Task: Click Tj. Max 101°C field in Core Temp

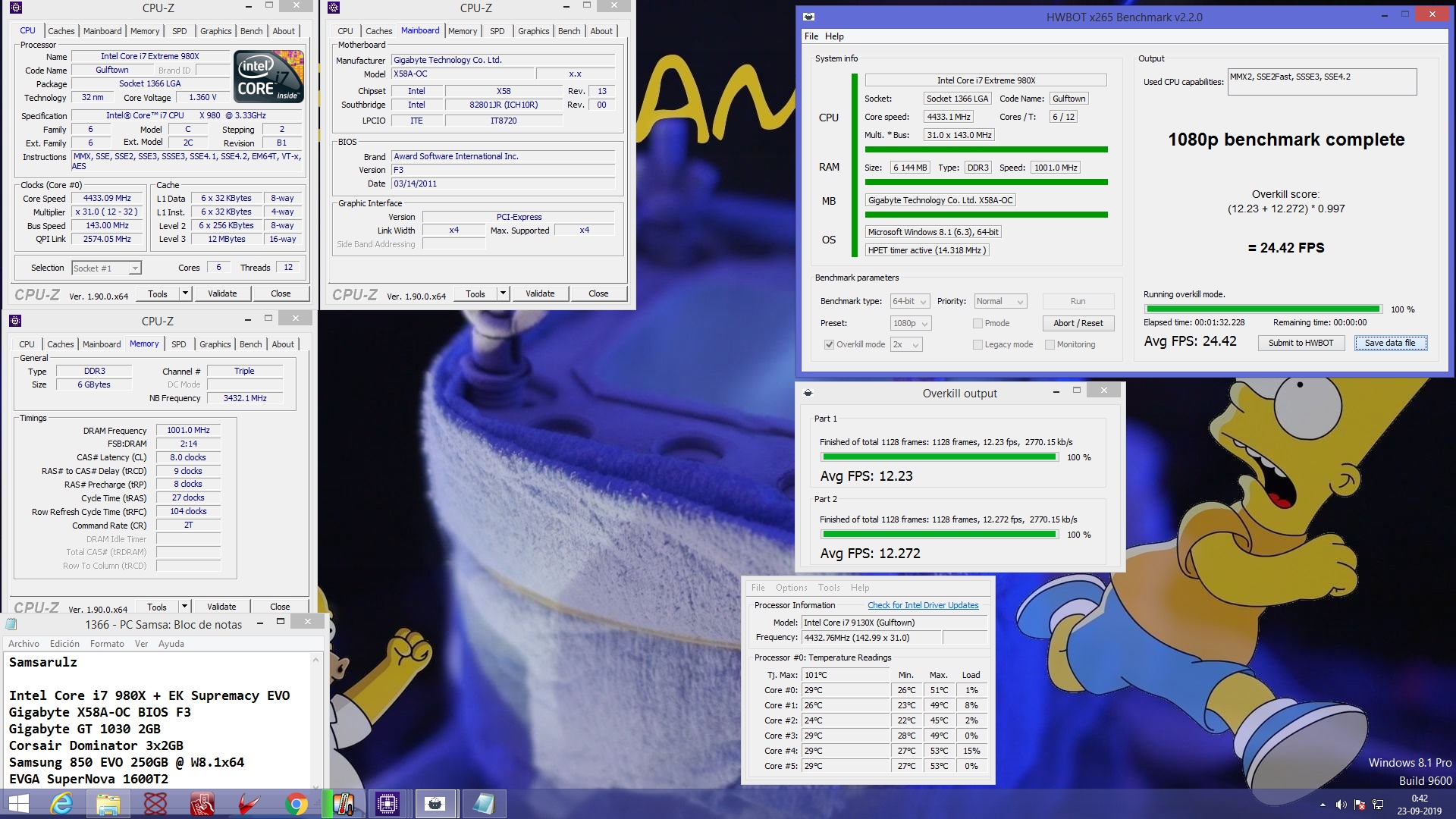Action: pos(846,675)
